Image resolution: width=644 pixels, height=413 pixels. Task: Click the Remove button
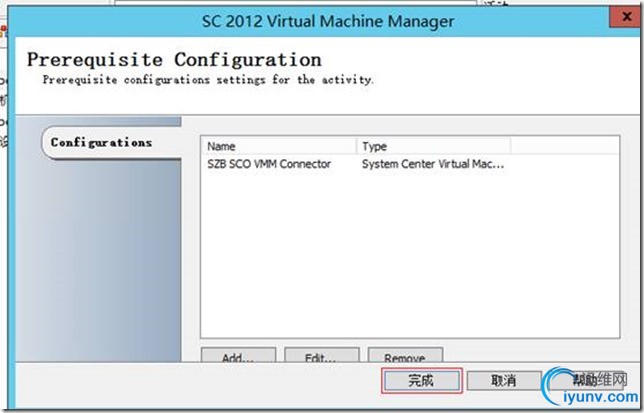coord(405,355)
